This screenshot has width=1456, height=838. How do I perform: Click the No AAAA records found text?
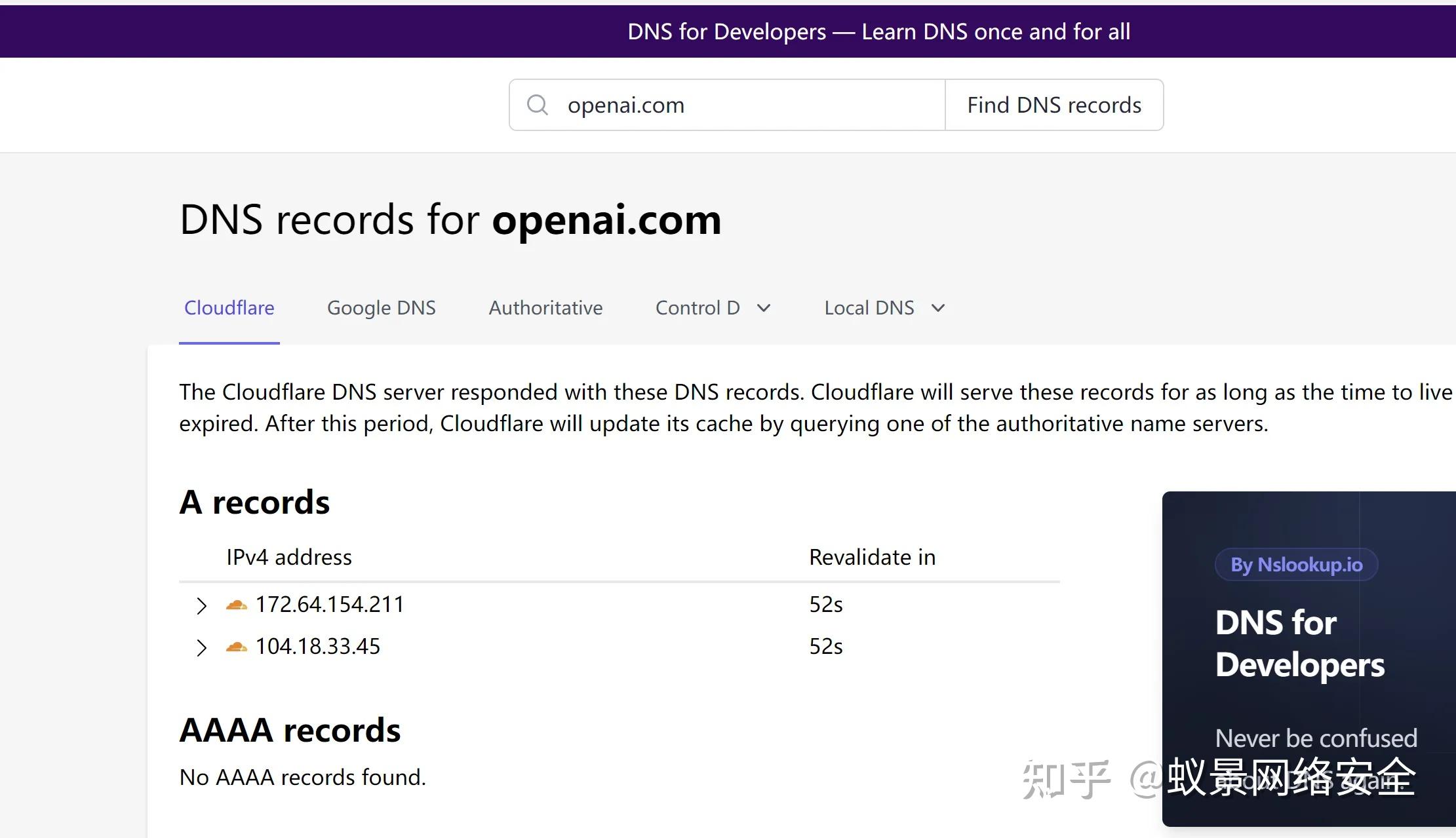point(303,777)
